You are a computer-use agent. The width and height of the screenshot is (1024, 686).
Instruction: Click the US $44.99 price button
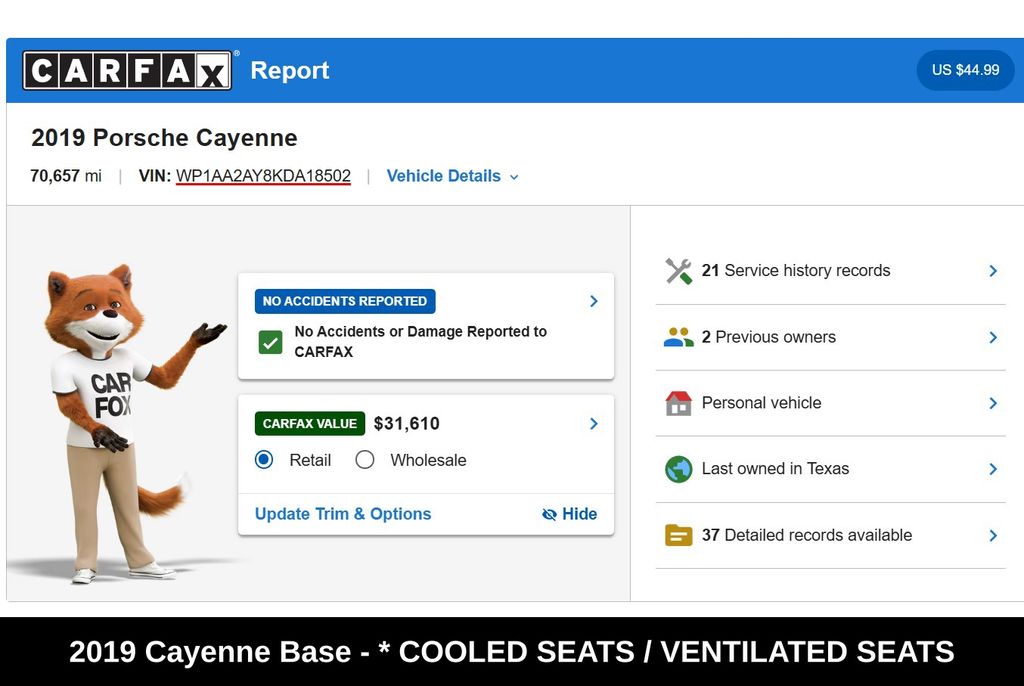964,70
